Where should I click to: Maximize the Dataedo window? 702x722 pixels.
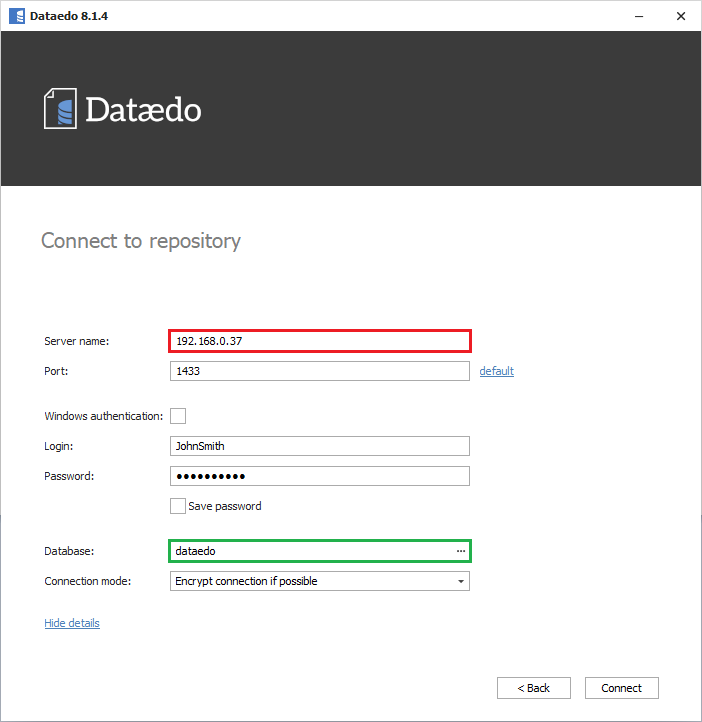(x=632, y=16)
